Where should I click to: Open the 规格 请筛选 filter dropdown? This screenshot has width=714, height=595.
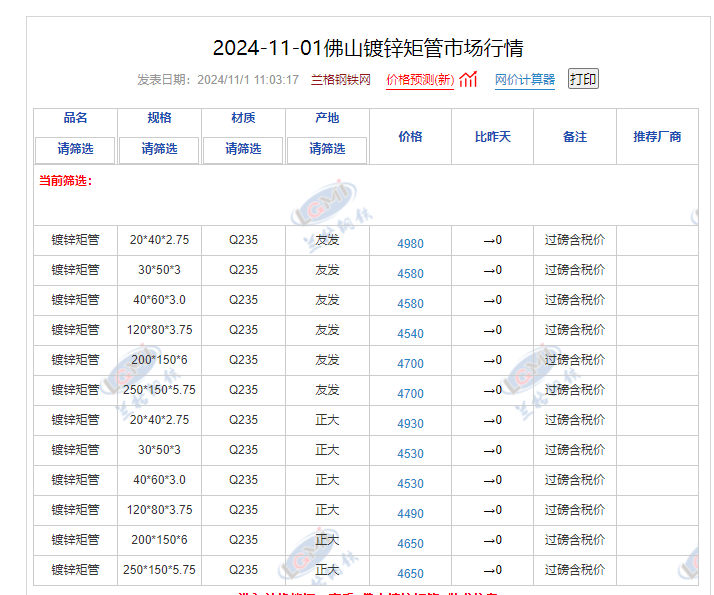(x=159, y=149)
